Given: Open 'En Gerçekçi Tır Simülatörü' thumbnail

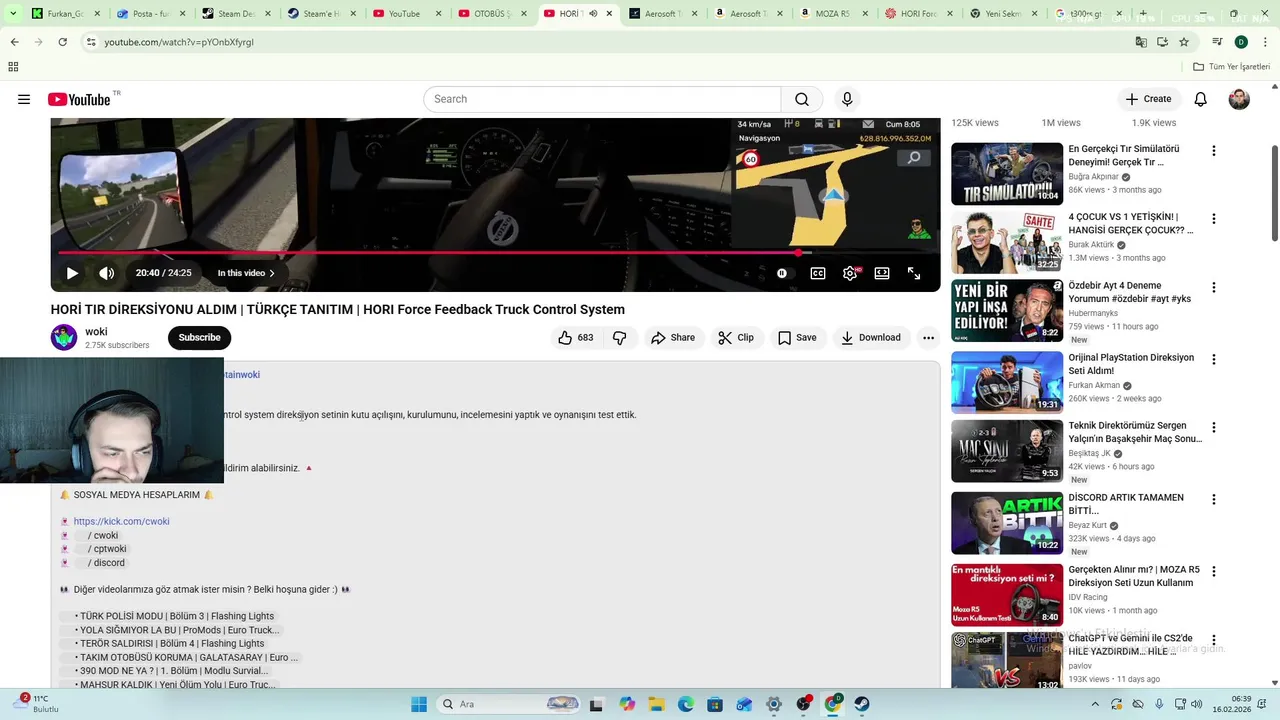Looking at the screenshot, I should point(1007,174).
